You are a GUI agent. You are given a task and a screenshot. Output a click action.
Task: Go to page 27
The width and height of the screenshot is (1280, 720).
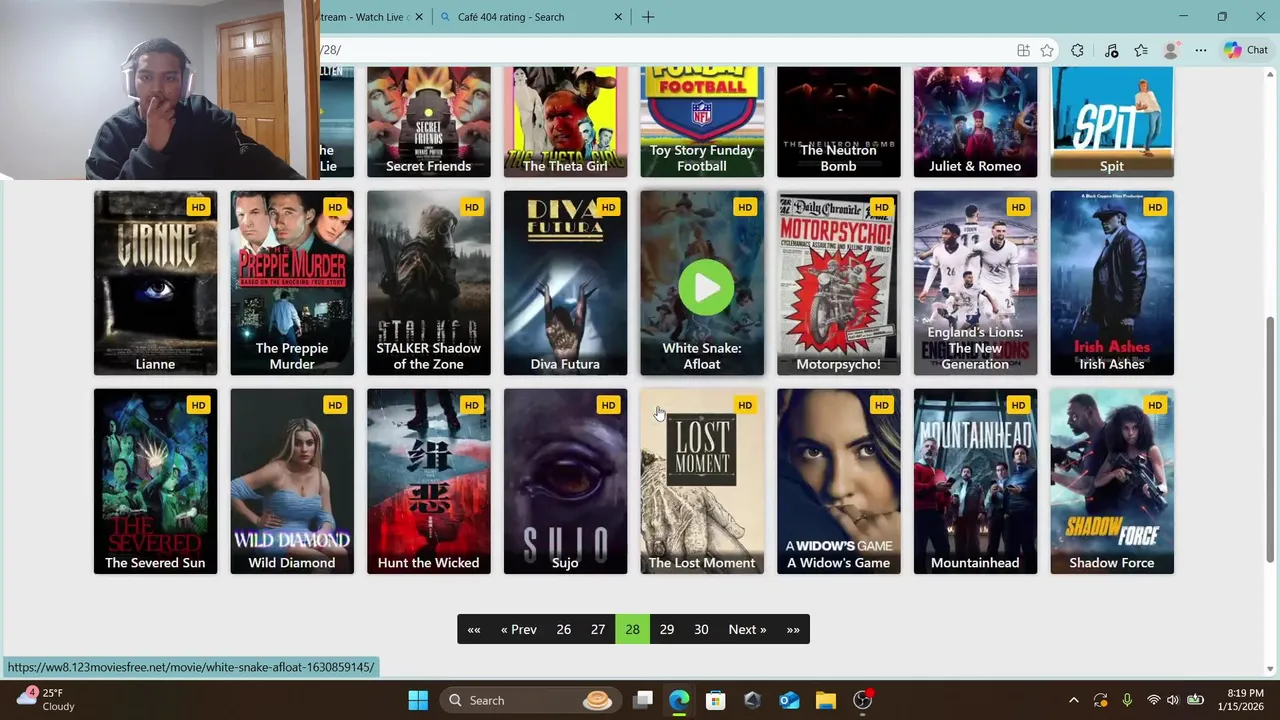pos(598,629)
